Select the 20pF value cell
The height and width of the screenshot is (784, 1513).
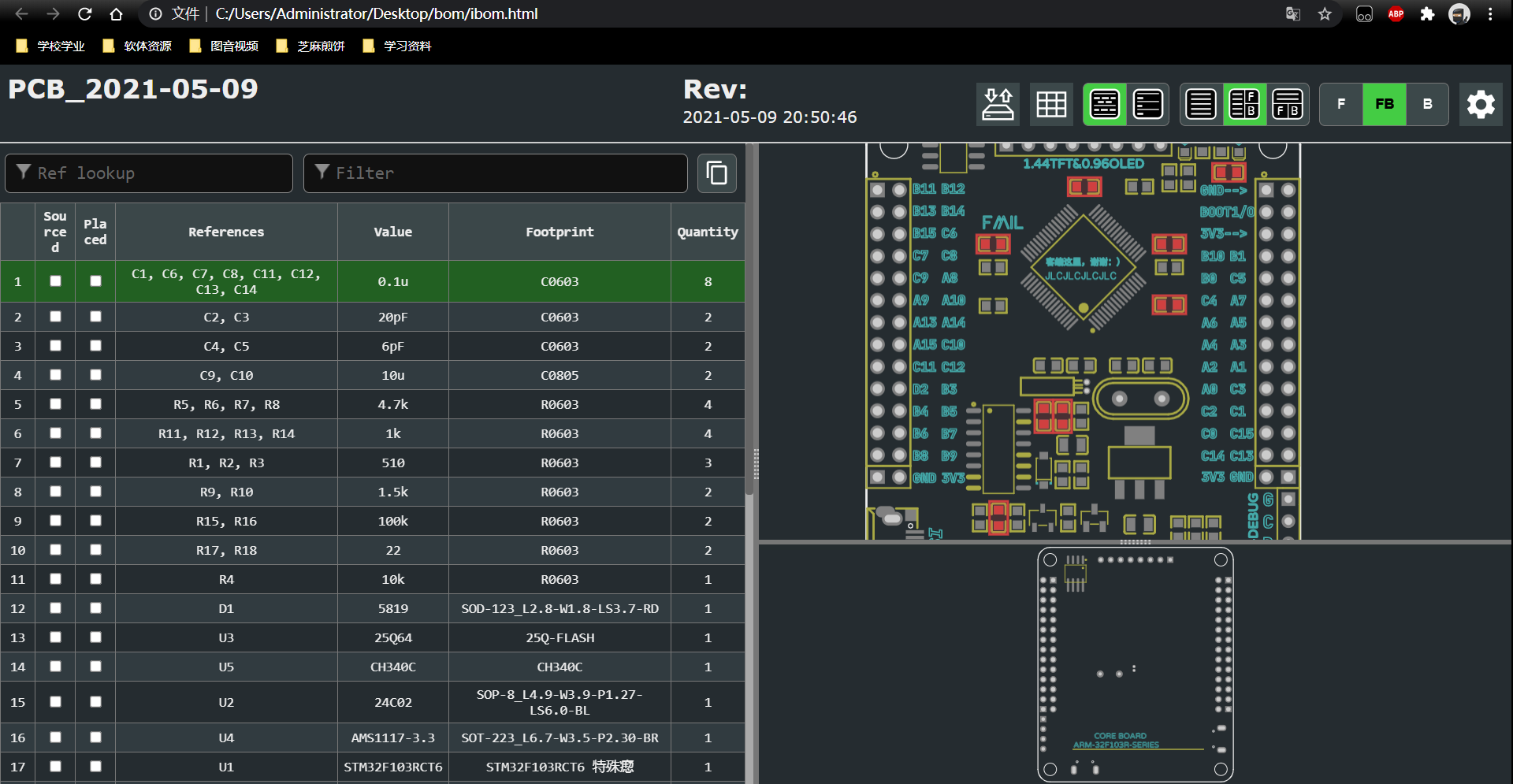393,317
